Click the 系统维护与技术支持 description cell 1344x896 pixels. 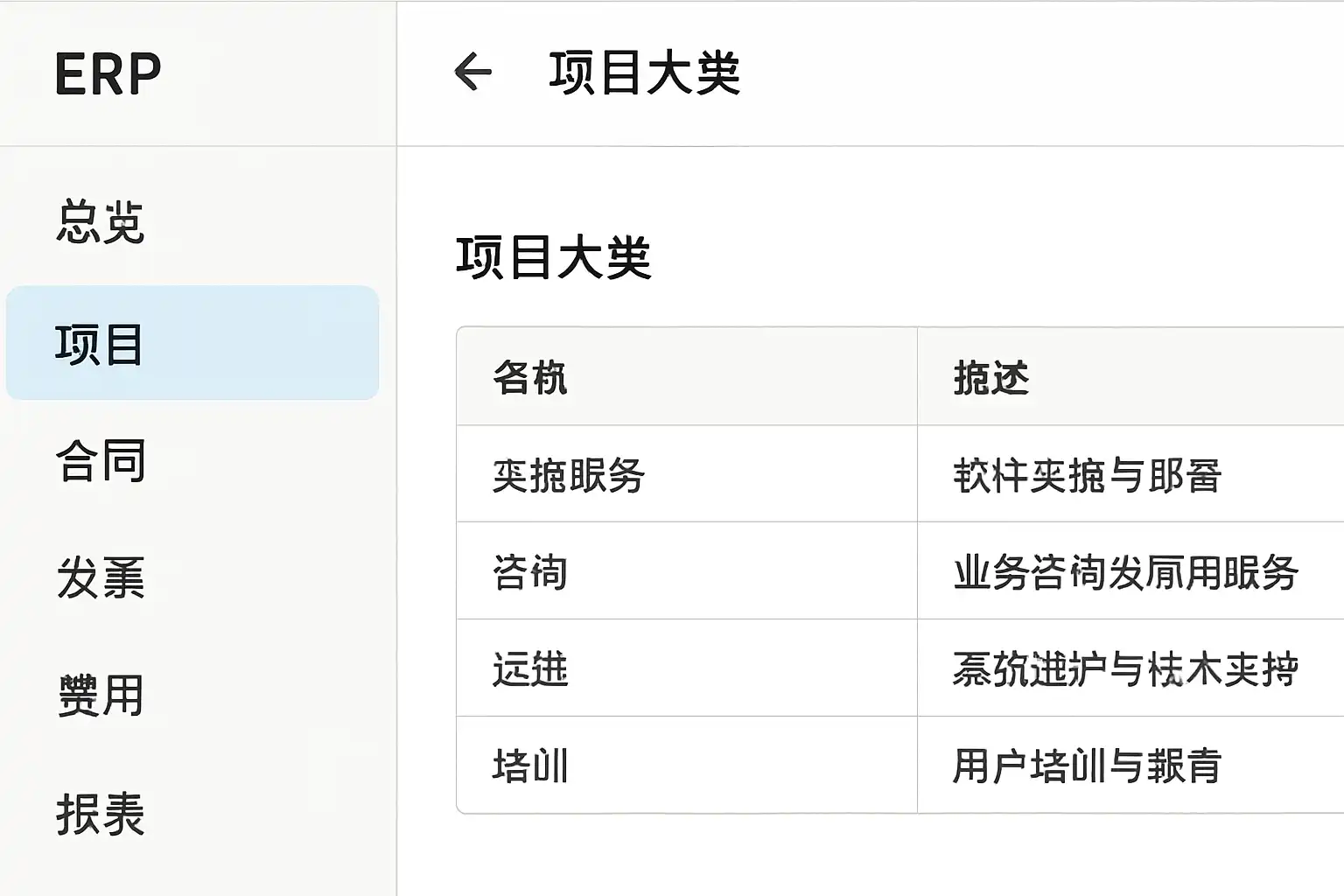click(x=1125, y=670)
